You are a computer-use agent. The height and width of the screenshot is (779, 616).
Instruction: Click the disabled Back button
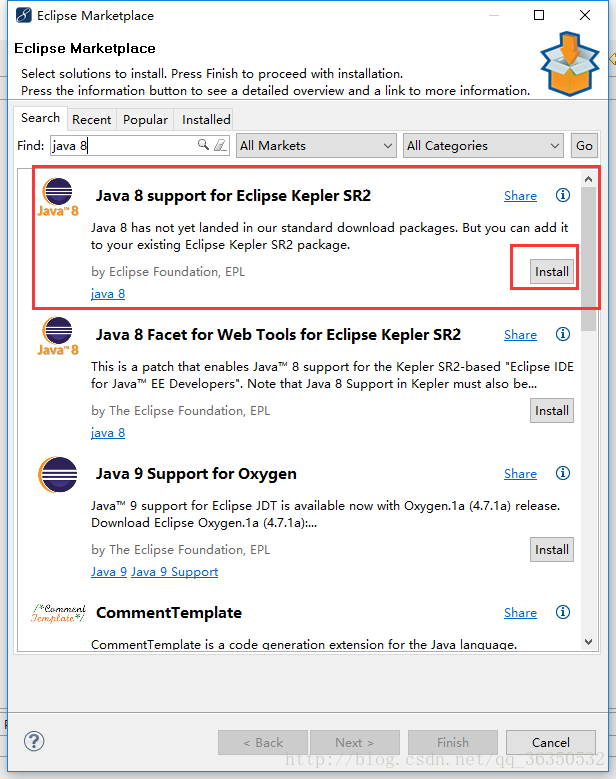pos(263,742)
